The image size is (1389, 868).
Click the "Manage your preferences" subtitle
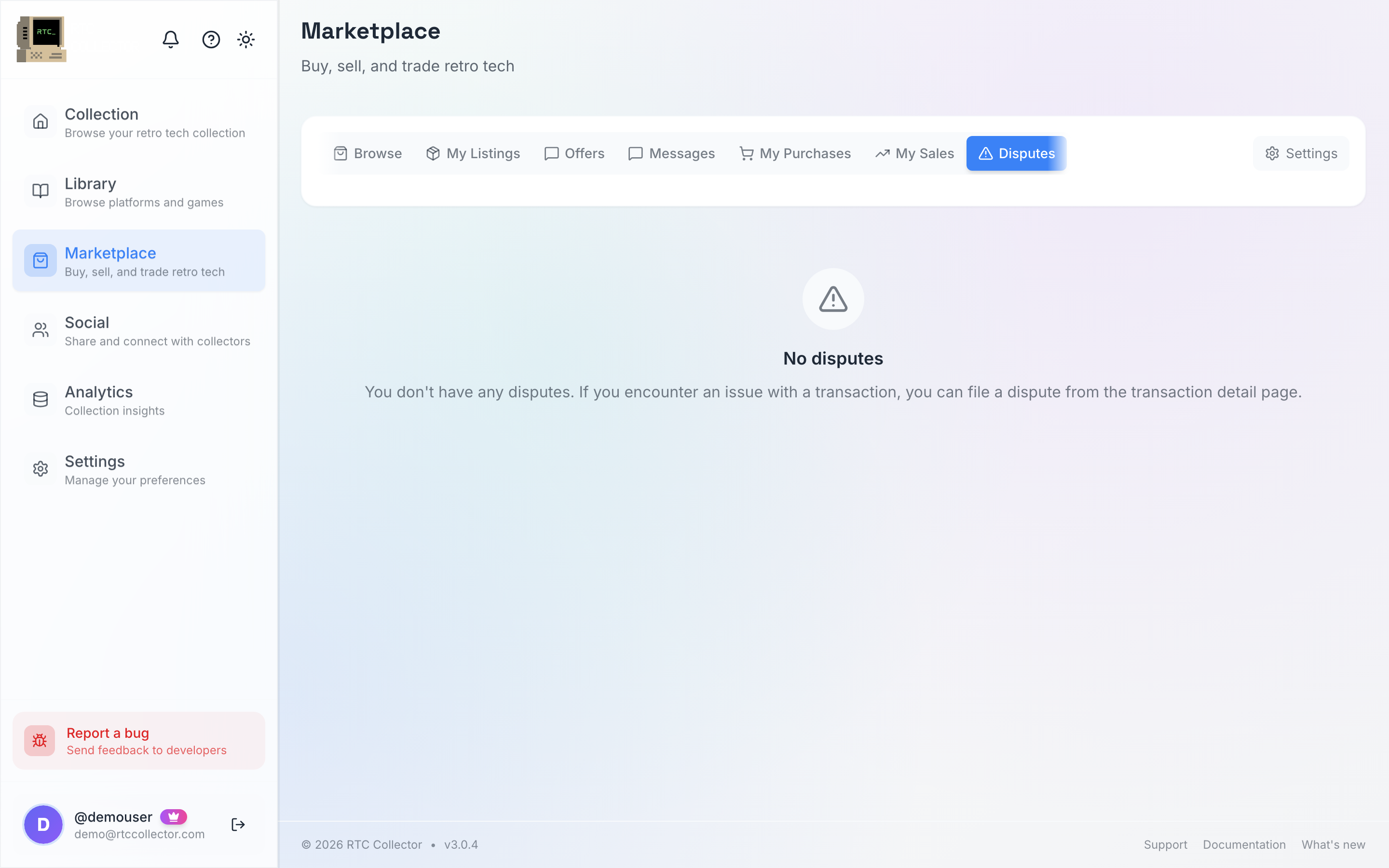click(x=135, y=480)
